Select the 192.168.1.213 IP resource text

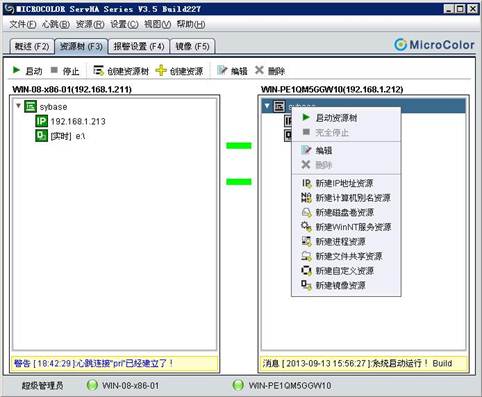(x=78, y=121)
